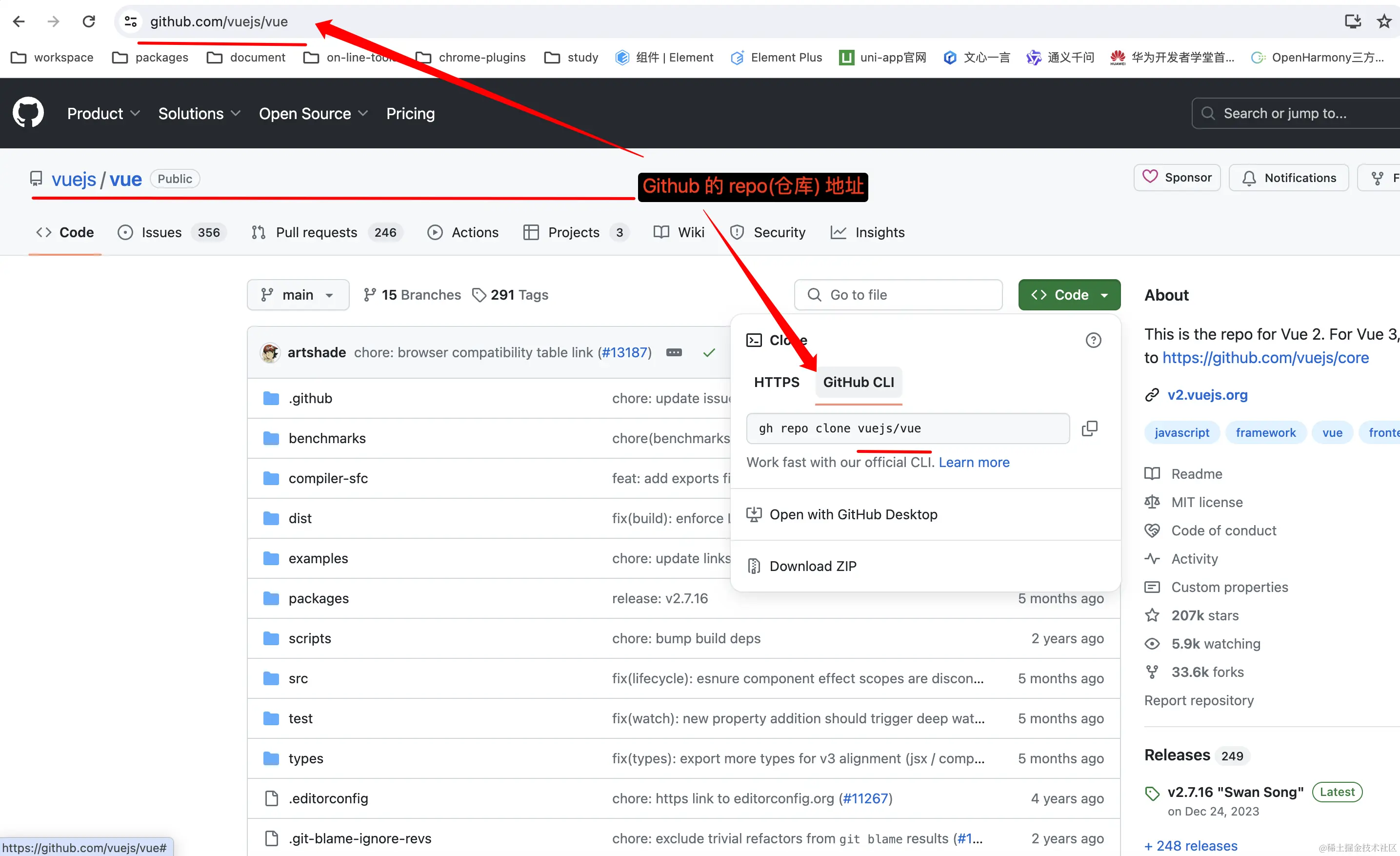Click the Go to file search field
This screenshot has width=1400, height=856.
899,294
